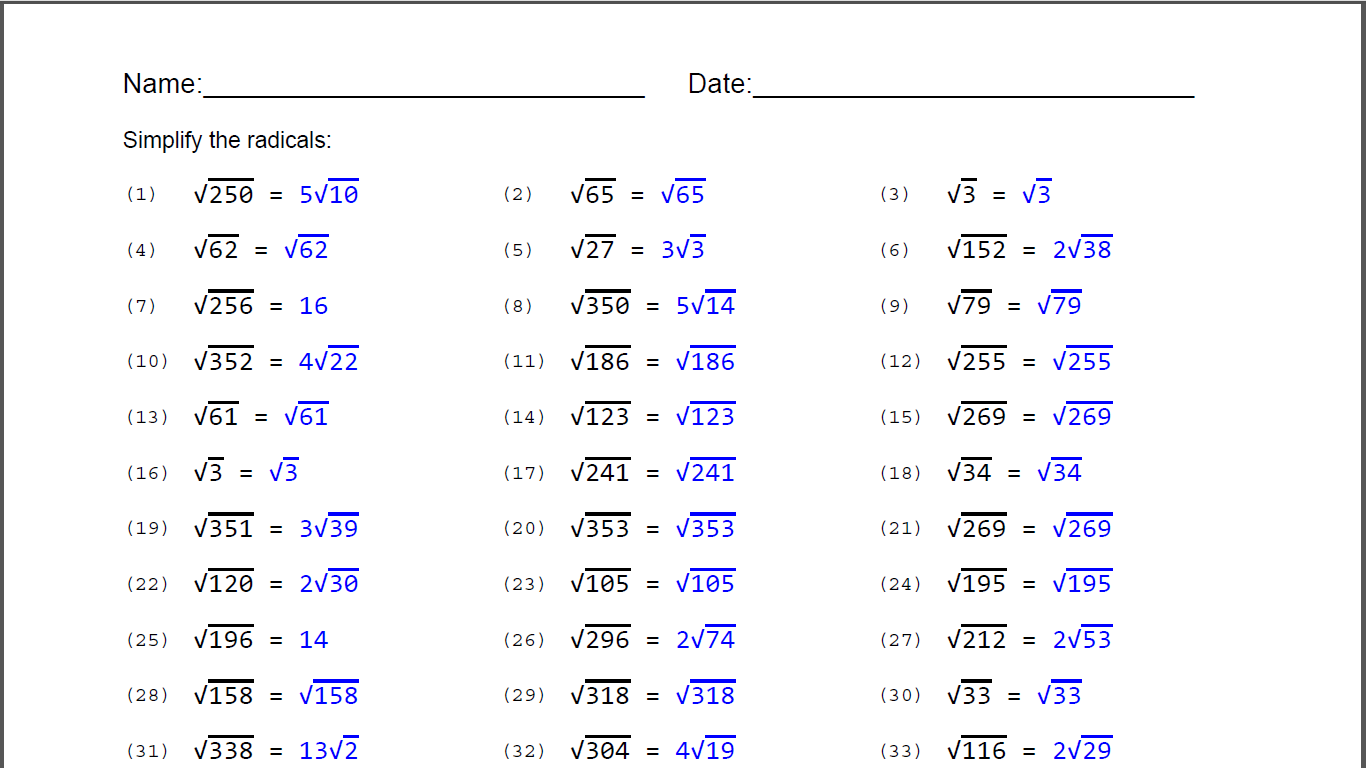
Task: Click the black radical √250
Action: (224, 193)
